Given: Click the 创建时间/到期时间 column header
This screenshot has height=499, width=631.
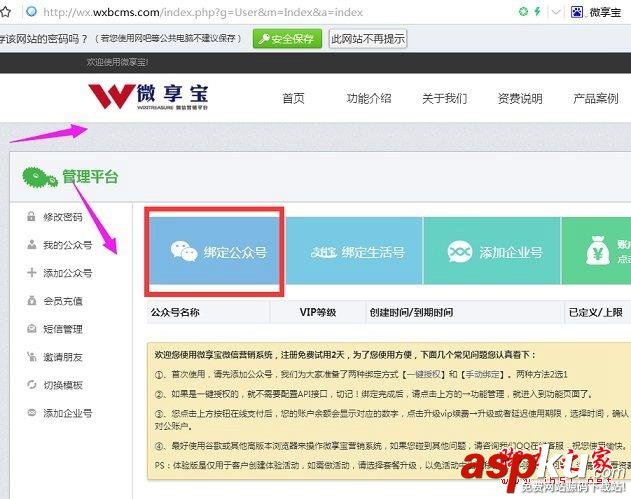Looking at the screenshot, I should 411,312.
